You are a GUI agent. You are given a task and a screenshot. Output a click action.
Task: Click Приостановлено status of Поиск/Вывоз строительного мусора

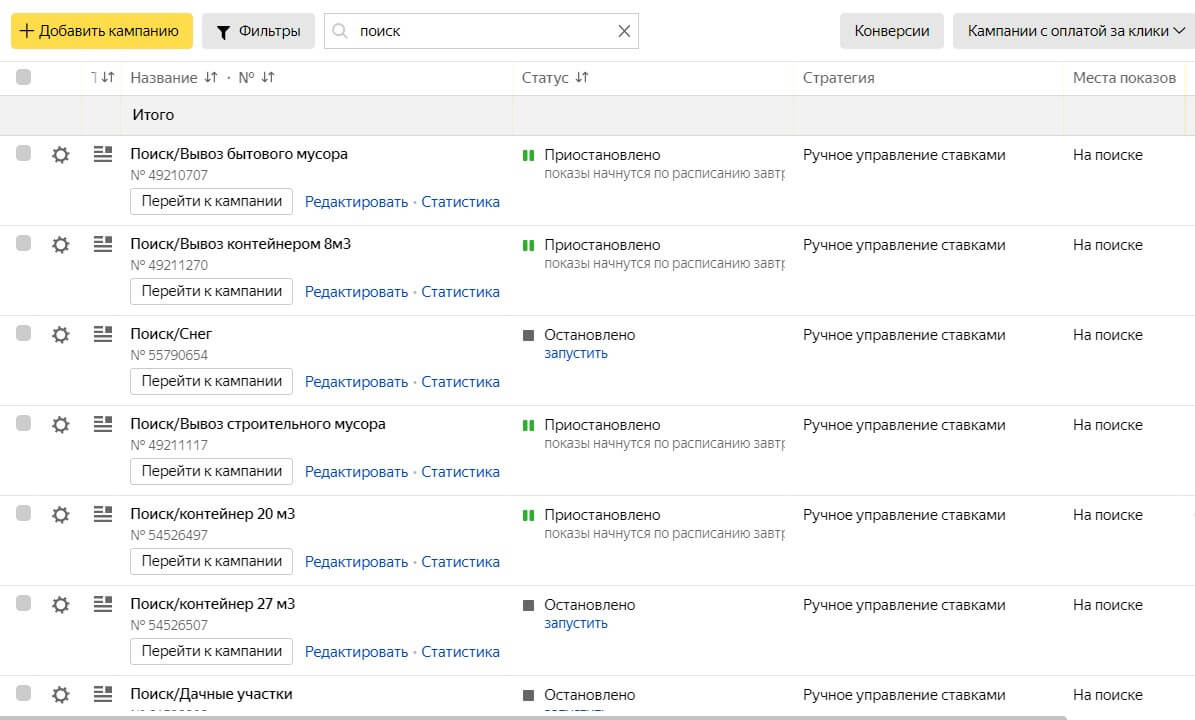click(602, 425)
